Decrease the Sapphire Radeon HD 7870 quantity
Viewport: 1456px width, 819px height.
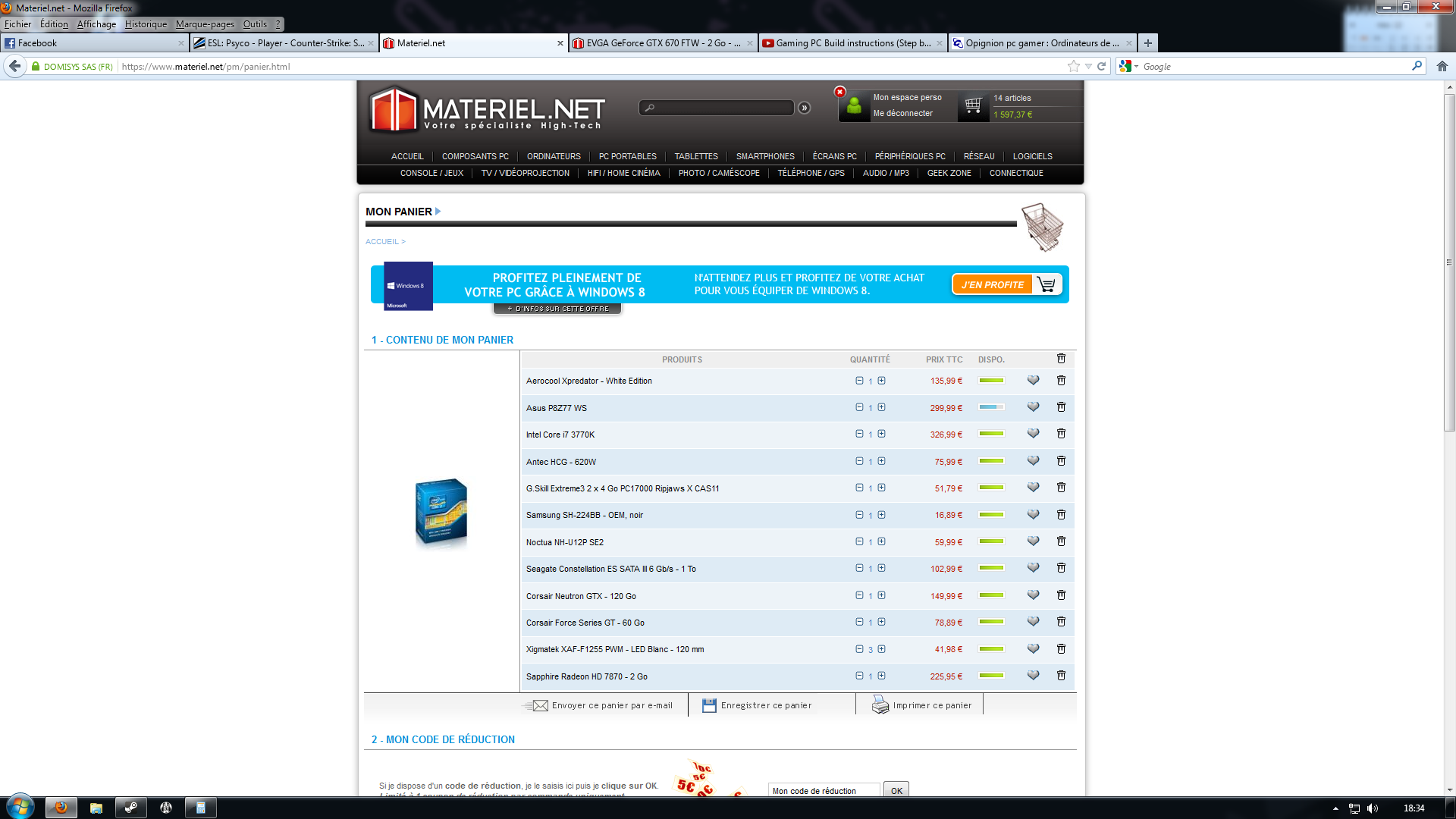(x=859, y=676)
